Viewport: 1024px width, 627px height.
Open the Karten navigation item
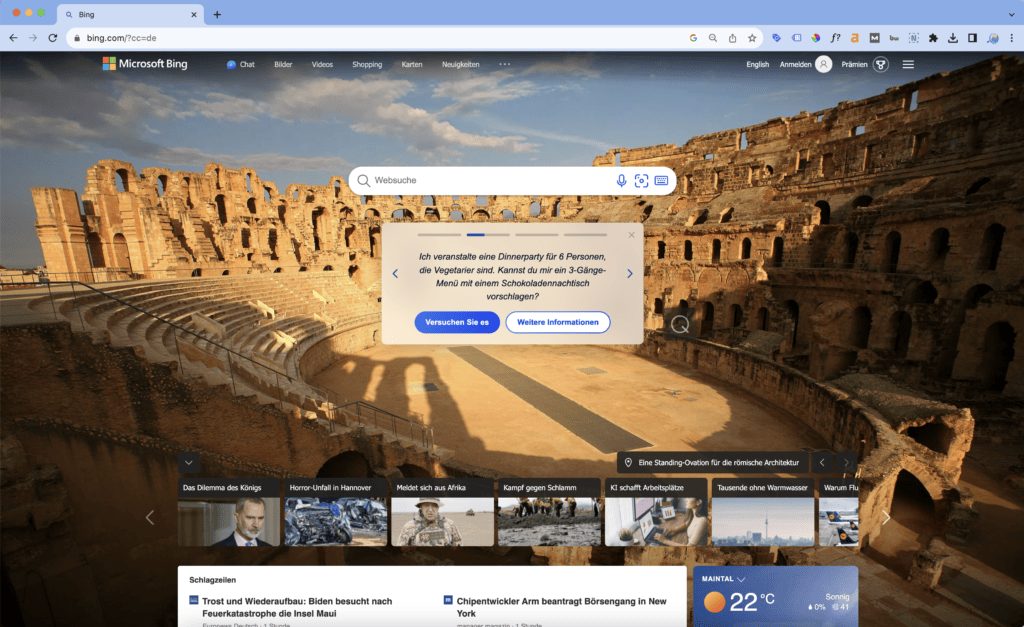[412, 64]
